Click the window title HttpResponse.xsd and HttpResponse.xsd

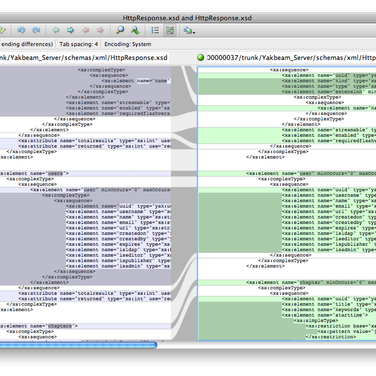[187, 18]
